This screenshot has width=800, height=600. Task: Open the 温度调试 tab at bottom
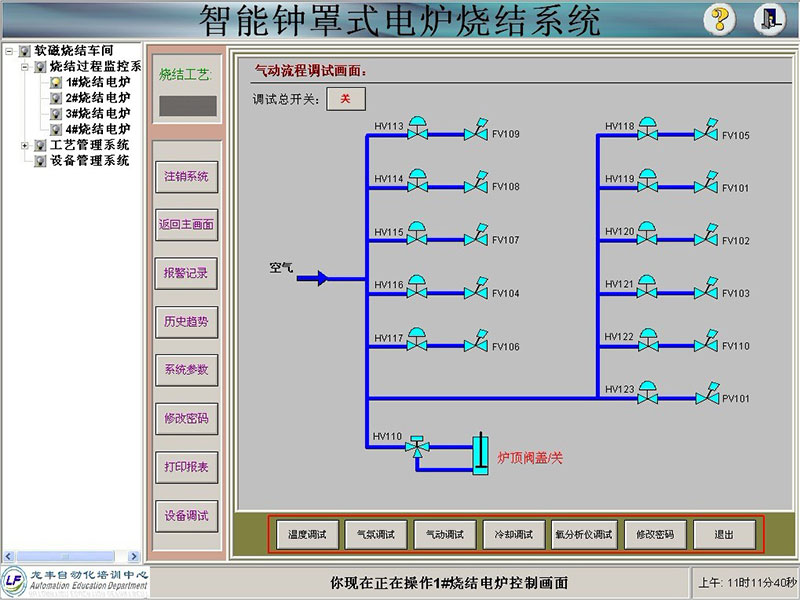pos(309,534)
